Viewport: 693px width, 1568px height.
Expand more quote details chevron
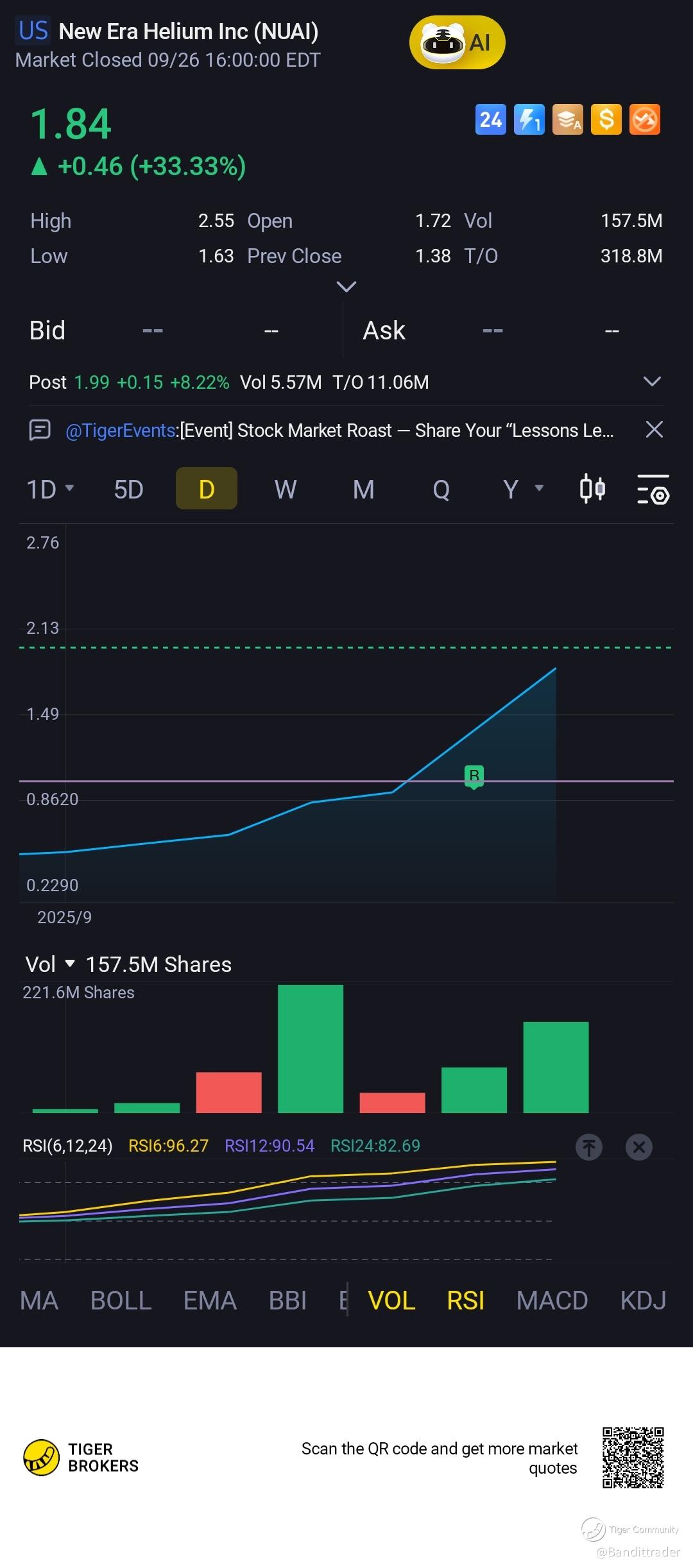coord(346,286)
